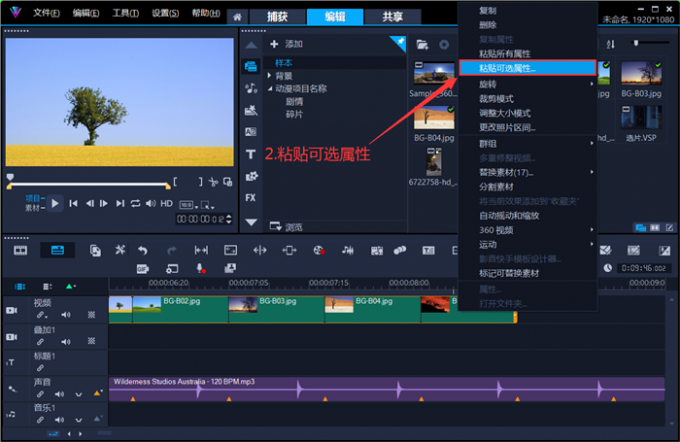680x442 pixels.
Task: Open the media library panel icon
Action: (x=251, y=66)
